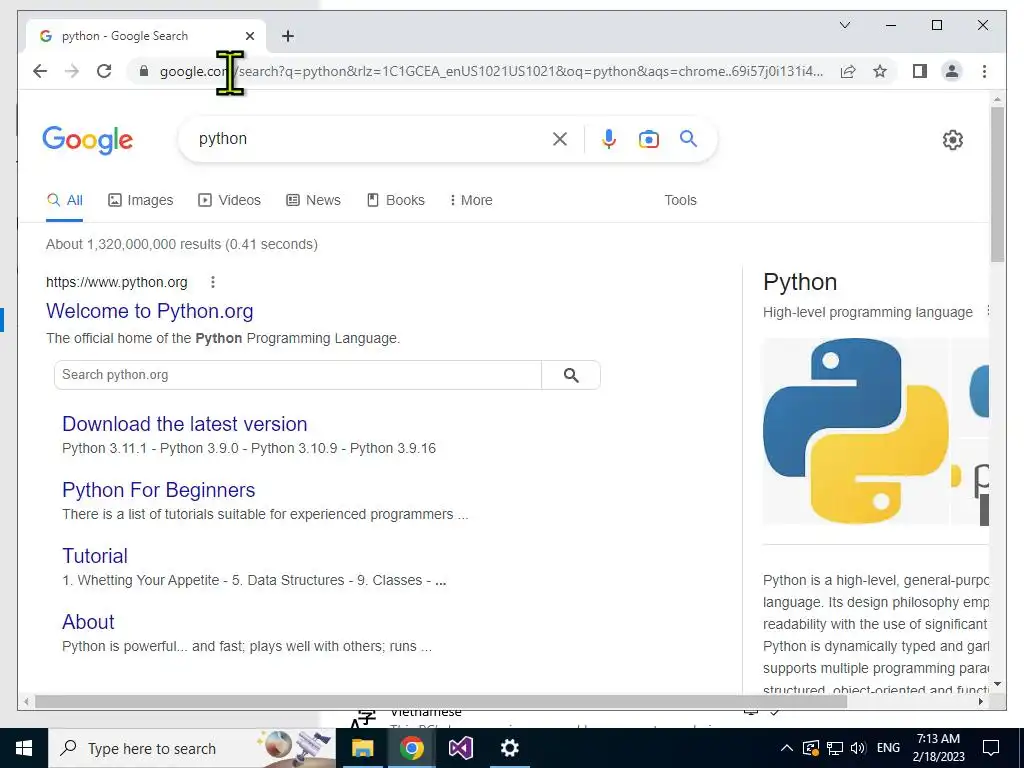This screenshot has width=1024, height=768.
Task: Open the Windows Start menu
Action: [x=24, y=748]
